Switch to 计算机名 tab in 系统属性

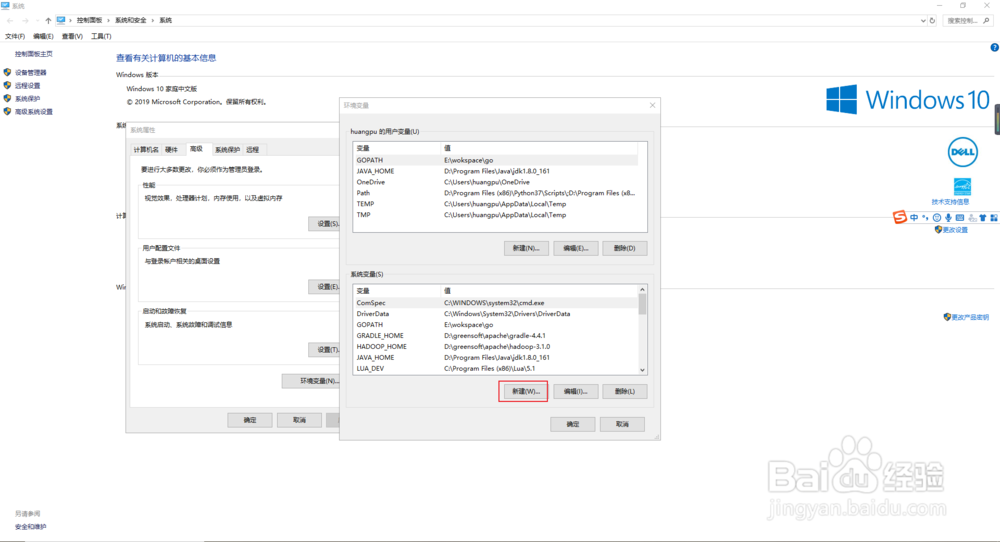(x=146, y=150)
